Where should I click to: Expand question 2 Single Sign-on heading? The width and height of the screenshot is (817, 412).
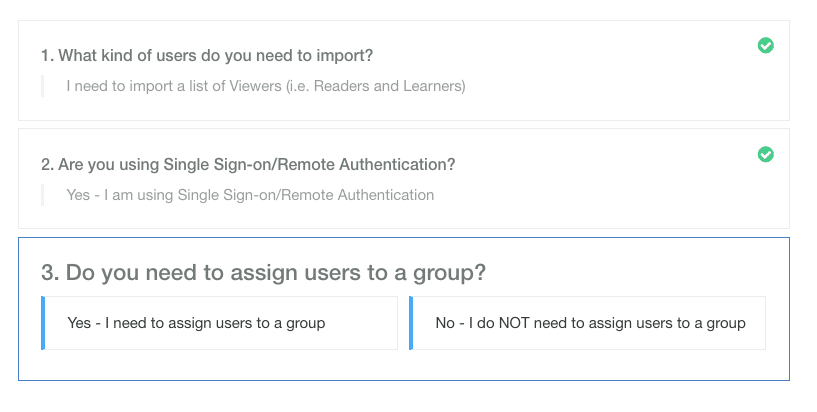[x=248, y=164]
